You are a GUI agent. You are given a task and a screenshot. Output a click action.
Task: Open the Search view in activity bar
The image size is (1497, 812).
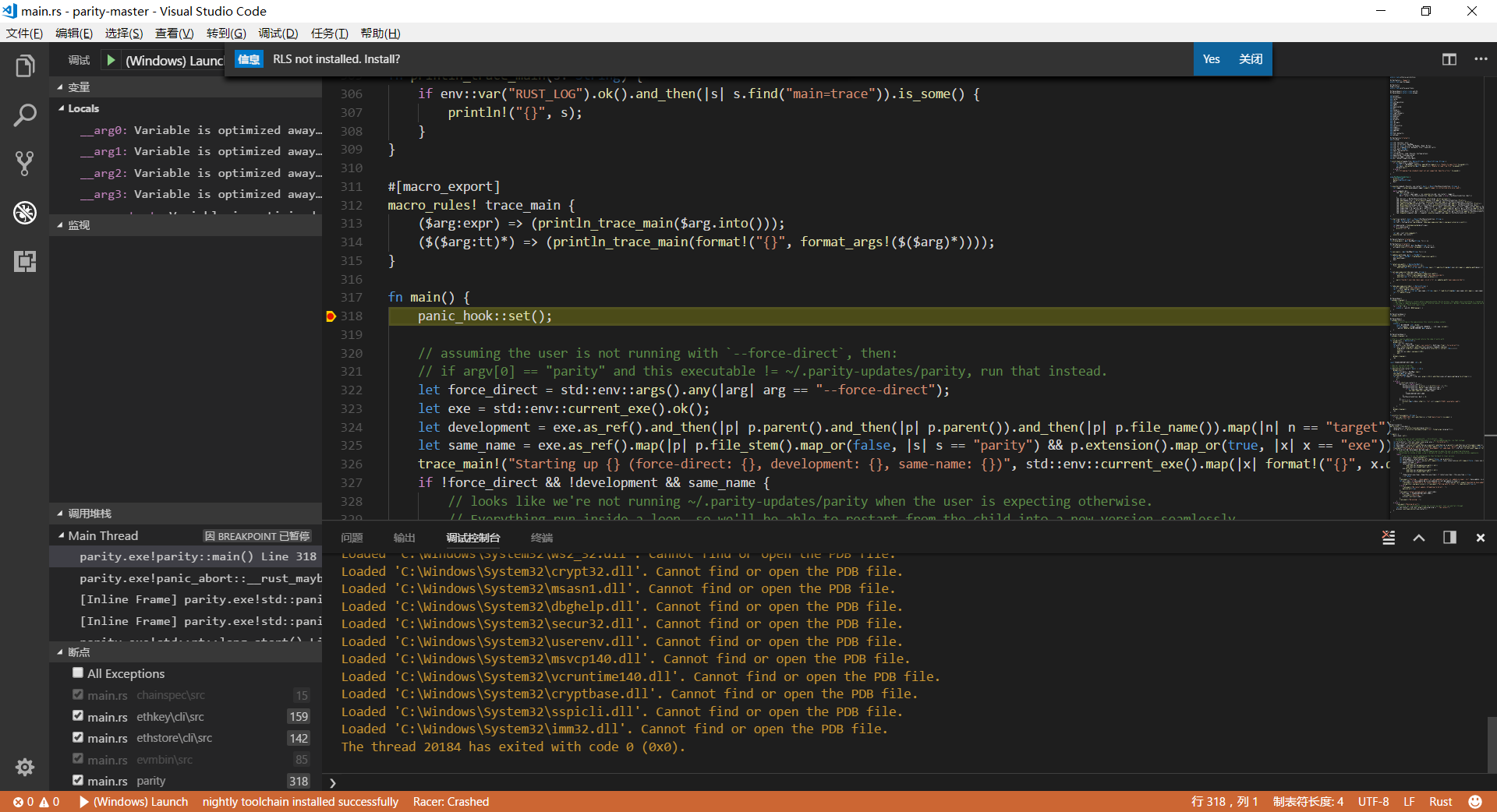tap(25, 115)
